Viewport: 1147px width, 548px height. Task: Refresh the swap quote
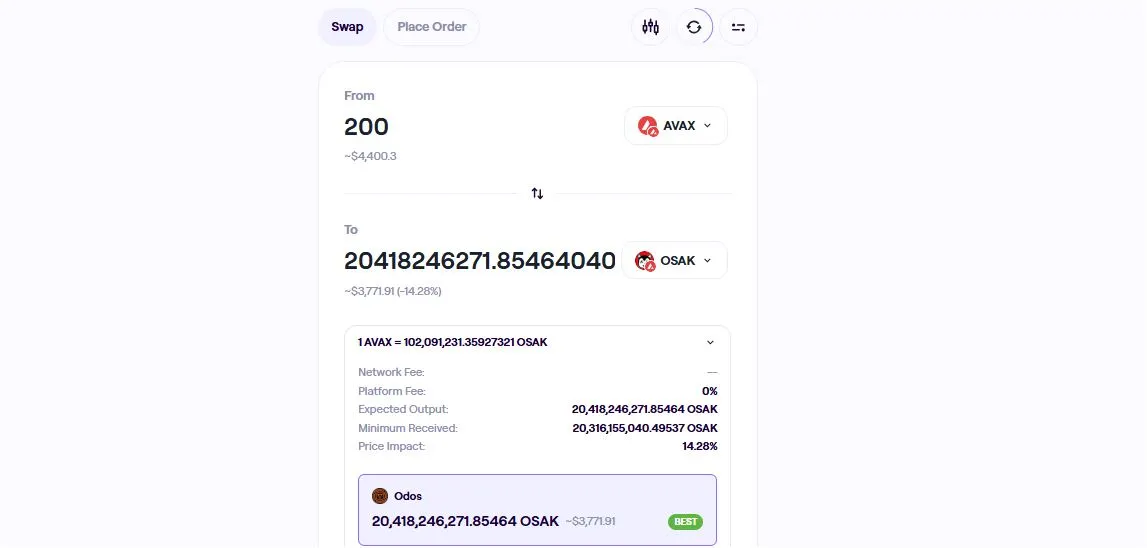[x=694, y=27]
